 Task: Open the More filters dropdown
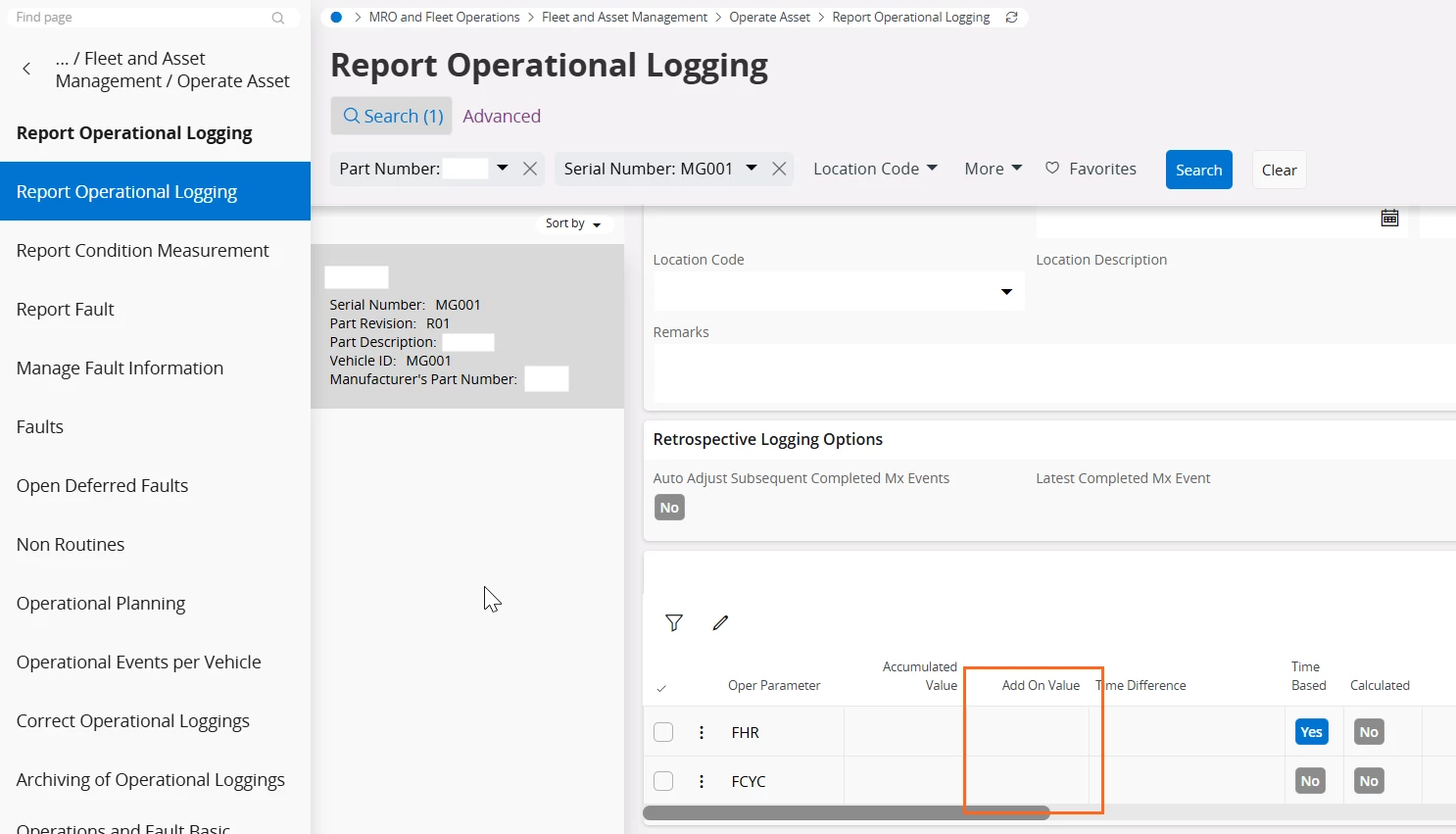pos(993,169)
